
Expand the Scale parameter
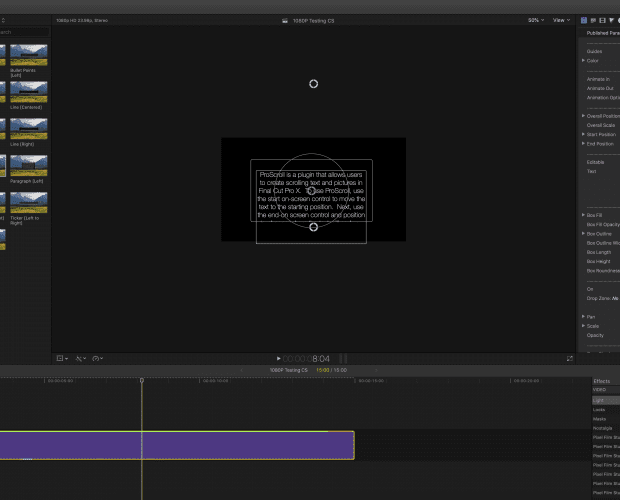tap(583, 326)
